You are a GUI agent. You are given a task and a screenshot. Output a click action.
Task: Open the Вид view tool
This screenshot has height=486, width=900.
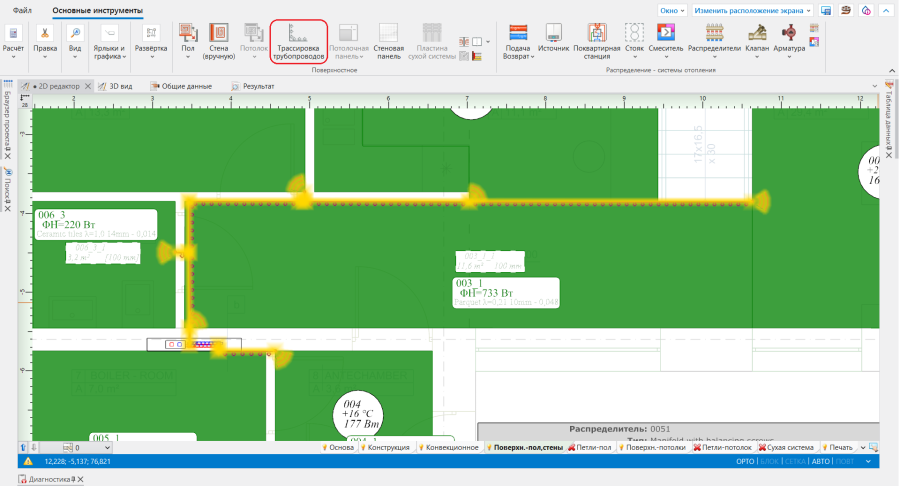click(75, 41)
